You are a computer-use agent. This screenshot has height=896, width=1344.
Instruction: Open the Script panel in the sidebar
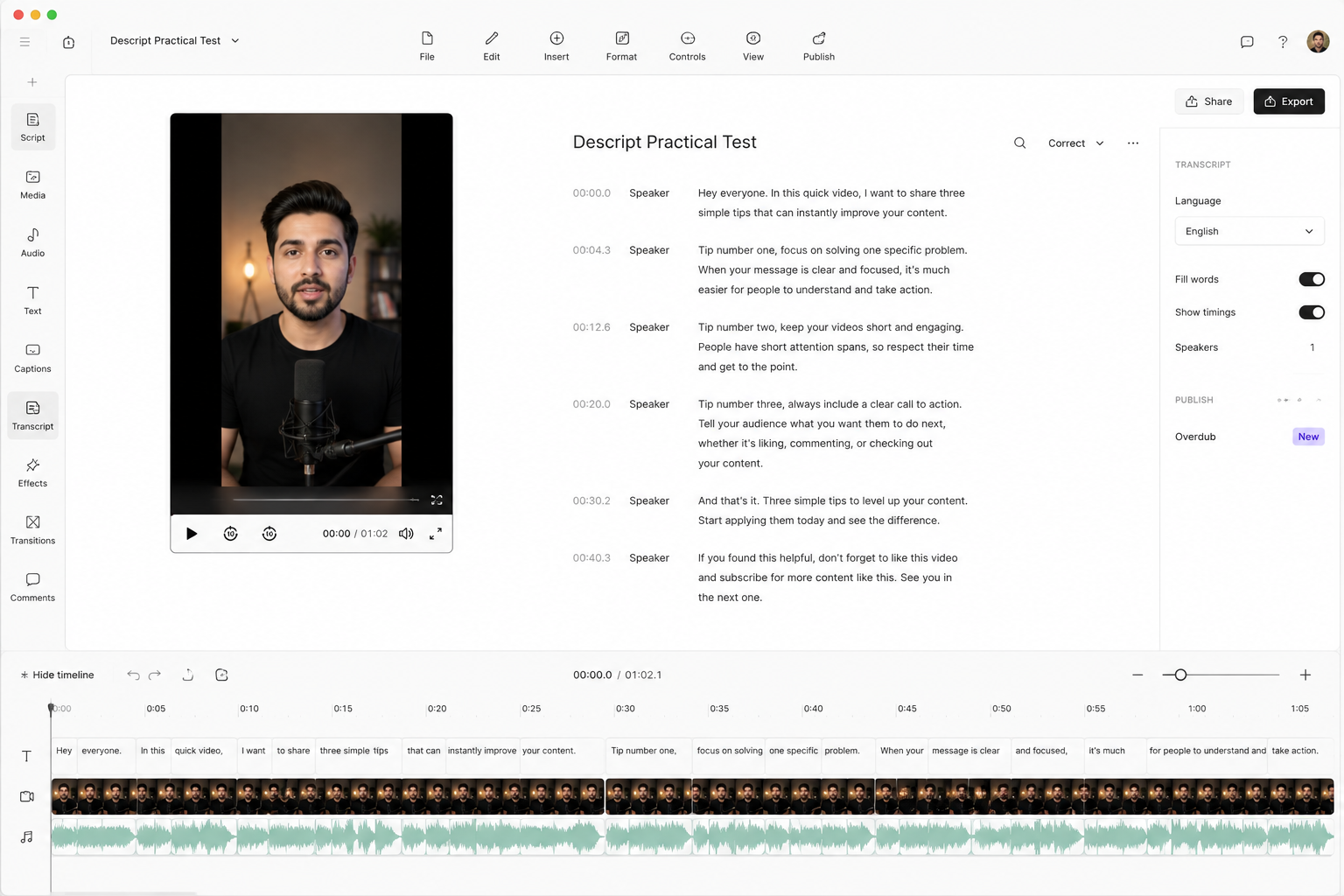click(33, 127)
